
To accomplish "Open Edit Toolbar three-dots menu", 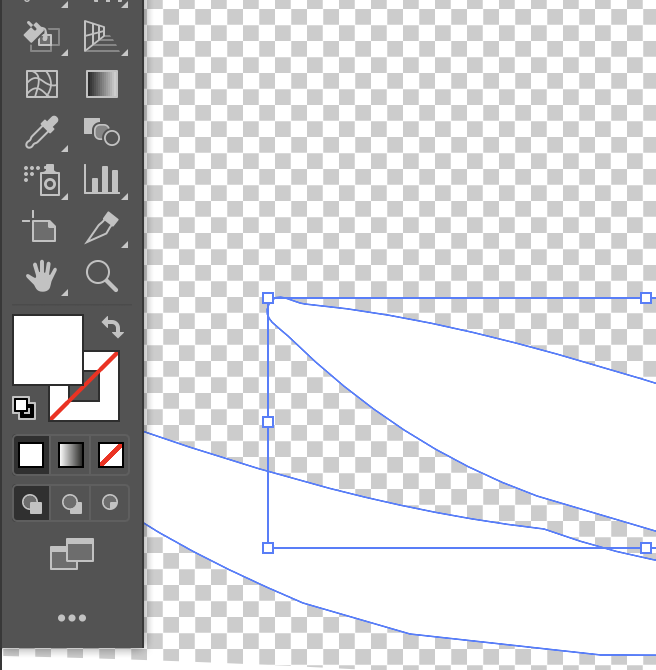I will (x=72, y=618).
